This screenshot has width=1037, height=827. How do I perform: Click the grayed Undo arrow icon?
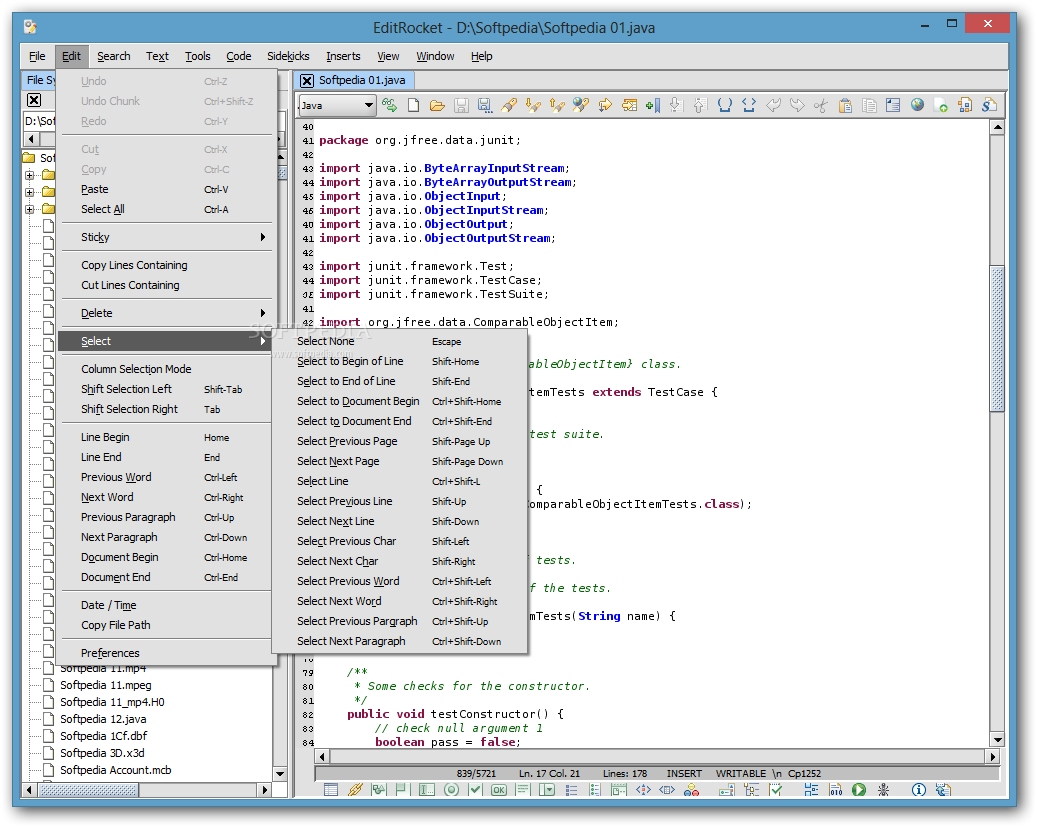pos(773,105)
